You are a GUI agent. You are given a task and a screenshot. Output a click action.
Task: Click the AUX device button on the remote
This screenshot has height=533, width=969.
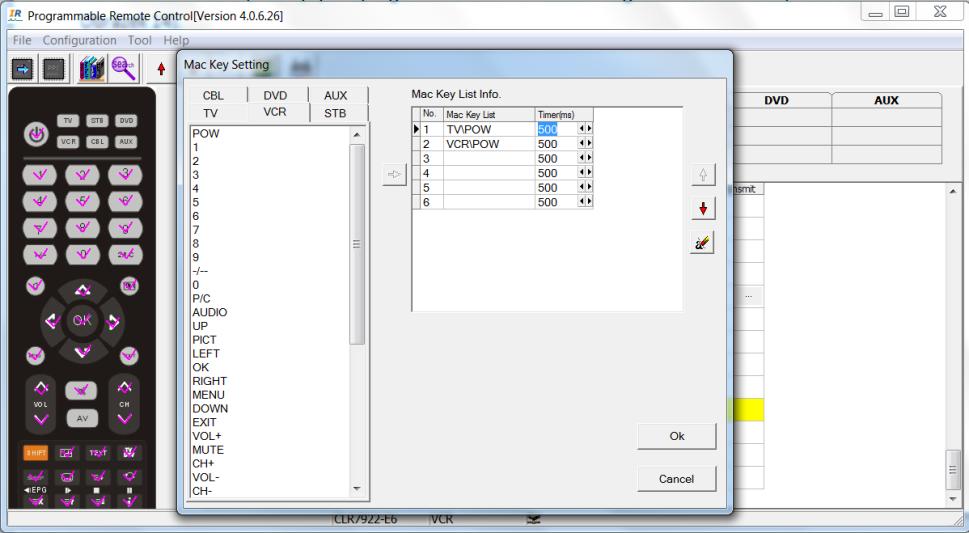tap(126, 142)
